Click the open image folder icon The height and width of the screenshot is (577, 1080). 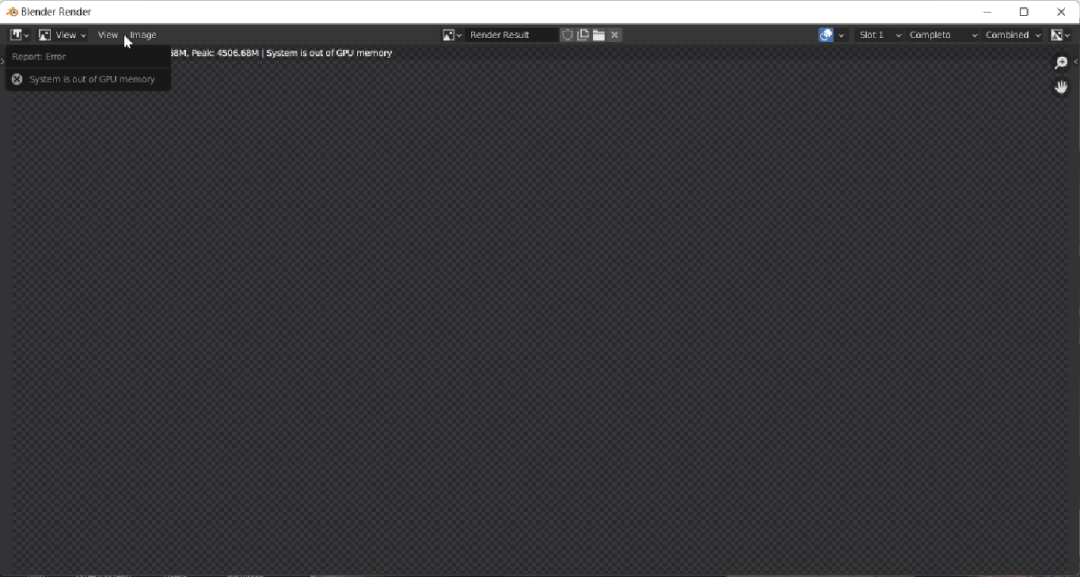[x=598, y=35]
